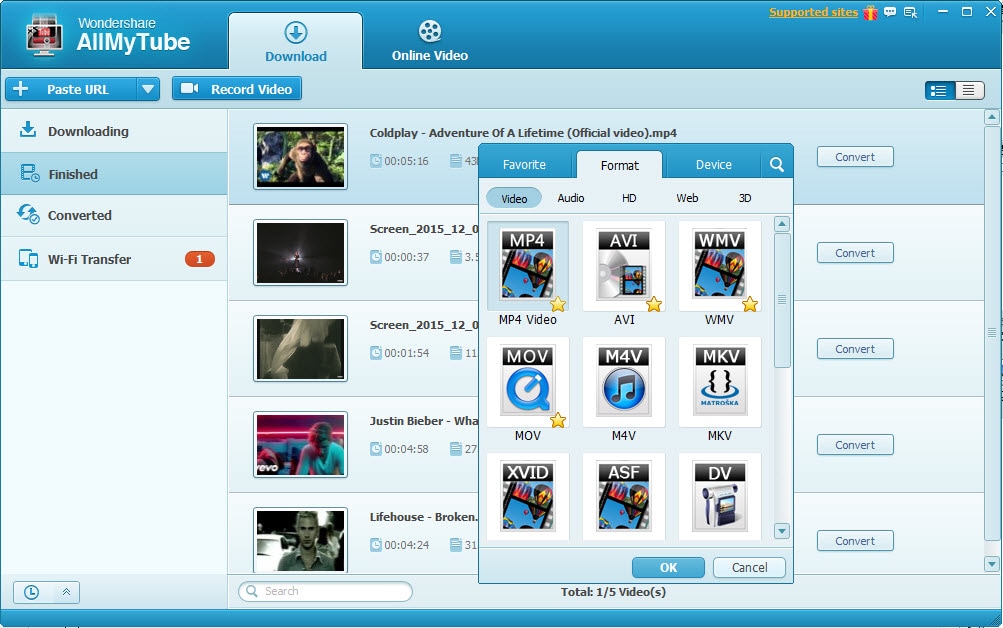Click the 00:01:54 screen recording thumbnail

point(300,349)
